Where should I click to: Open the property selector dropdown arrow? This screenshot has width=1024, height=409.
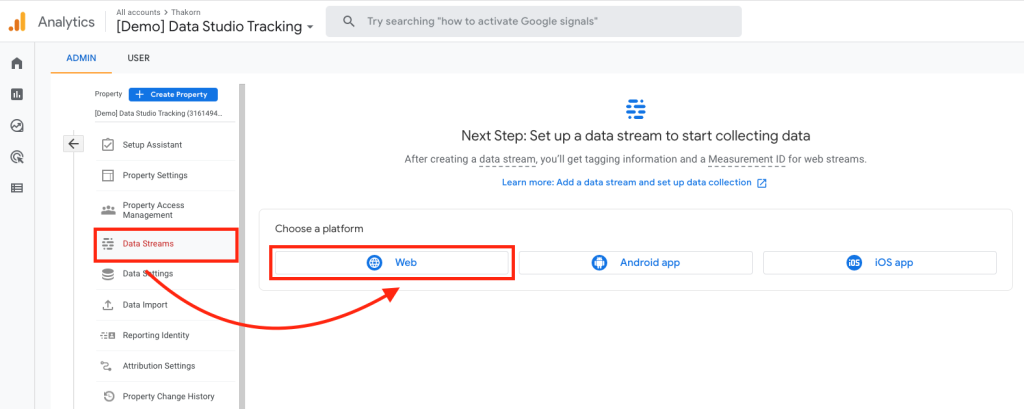pos(310,27)
